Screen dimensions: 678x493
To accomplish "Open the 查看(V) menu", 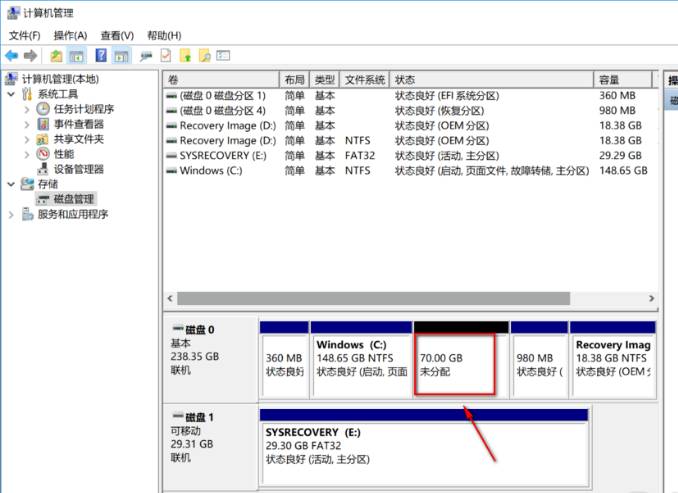I will [117, 35].
